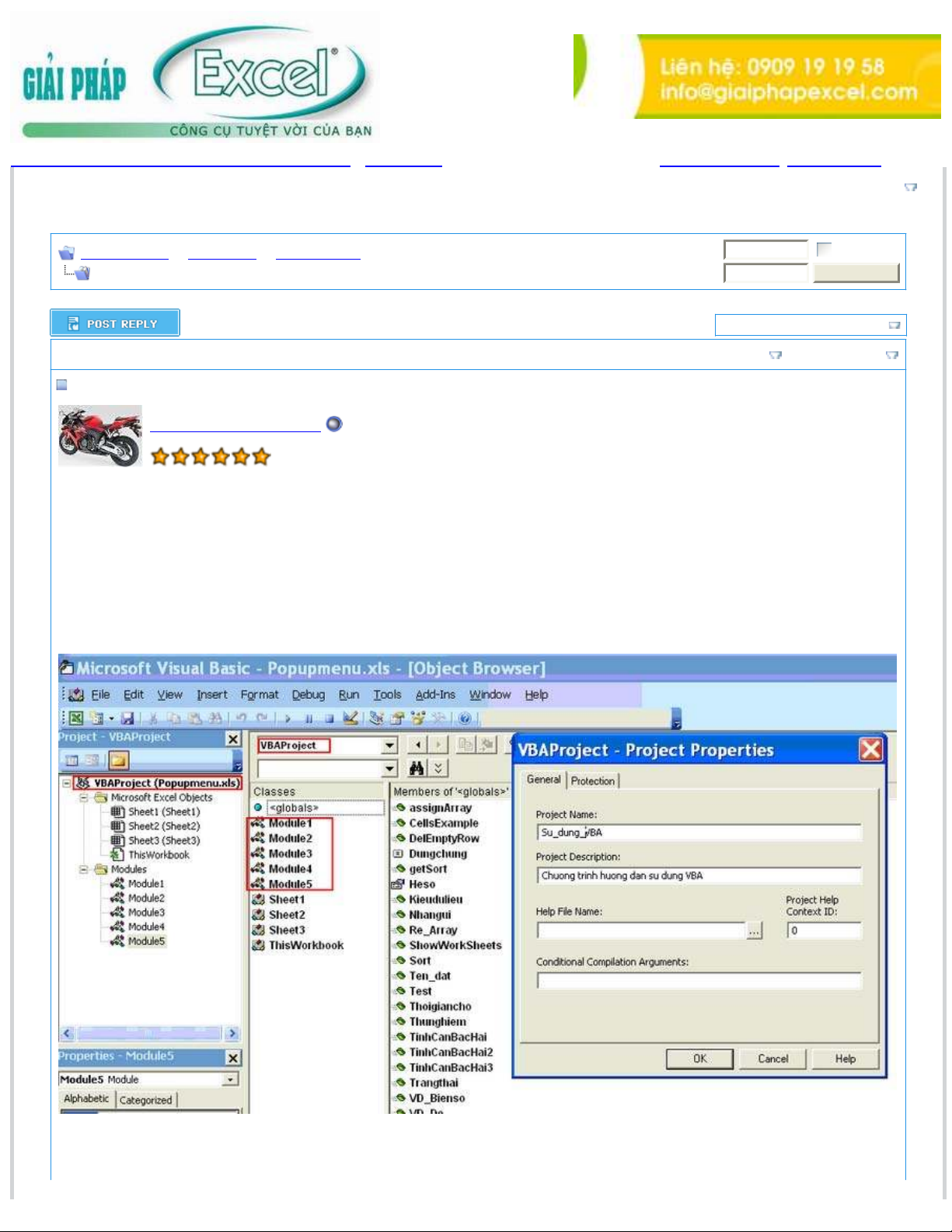Click Toggle Folders icon in Project pane
952x1232 pixels.
(x=119, y=760)
